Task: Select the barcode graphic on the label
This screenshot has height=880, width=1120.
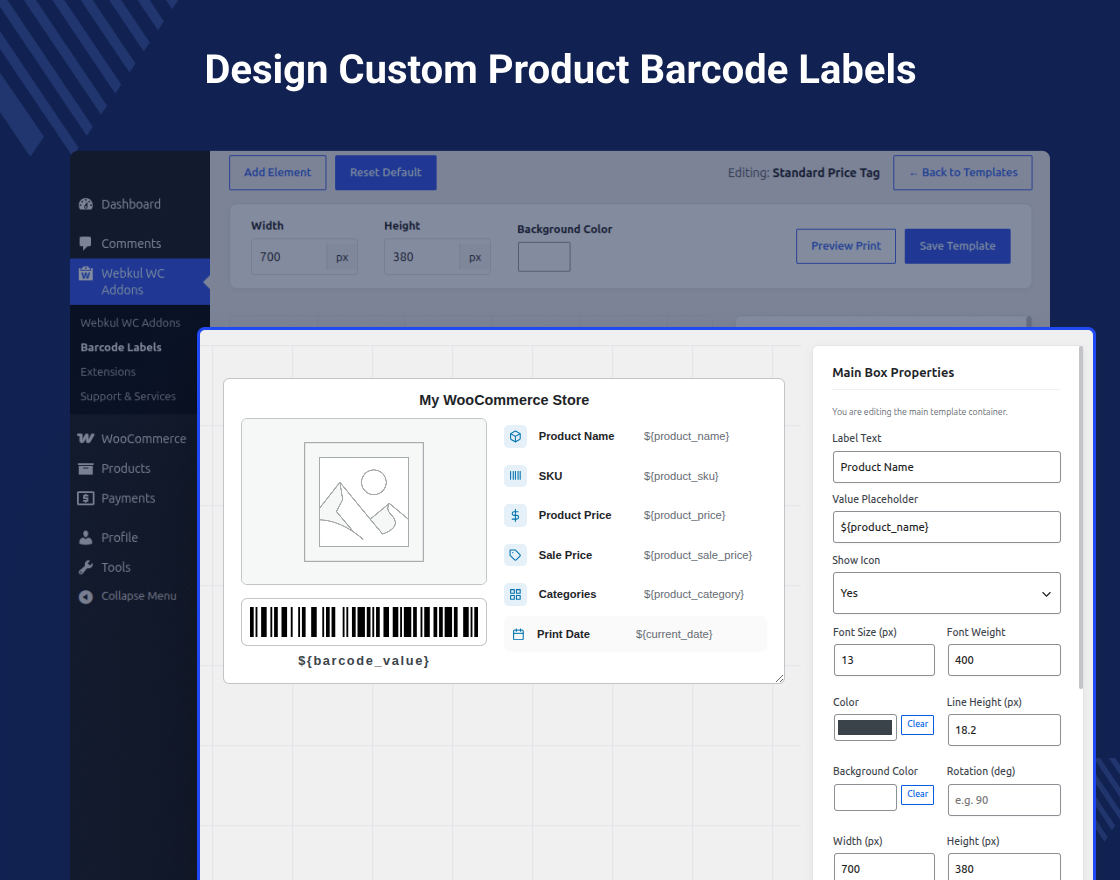Action: click(364, 622)
